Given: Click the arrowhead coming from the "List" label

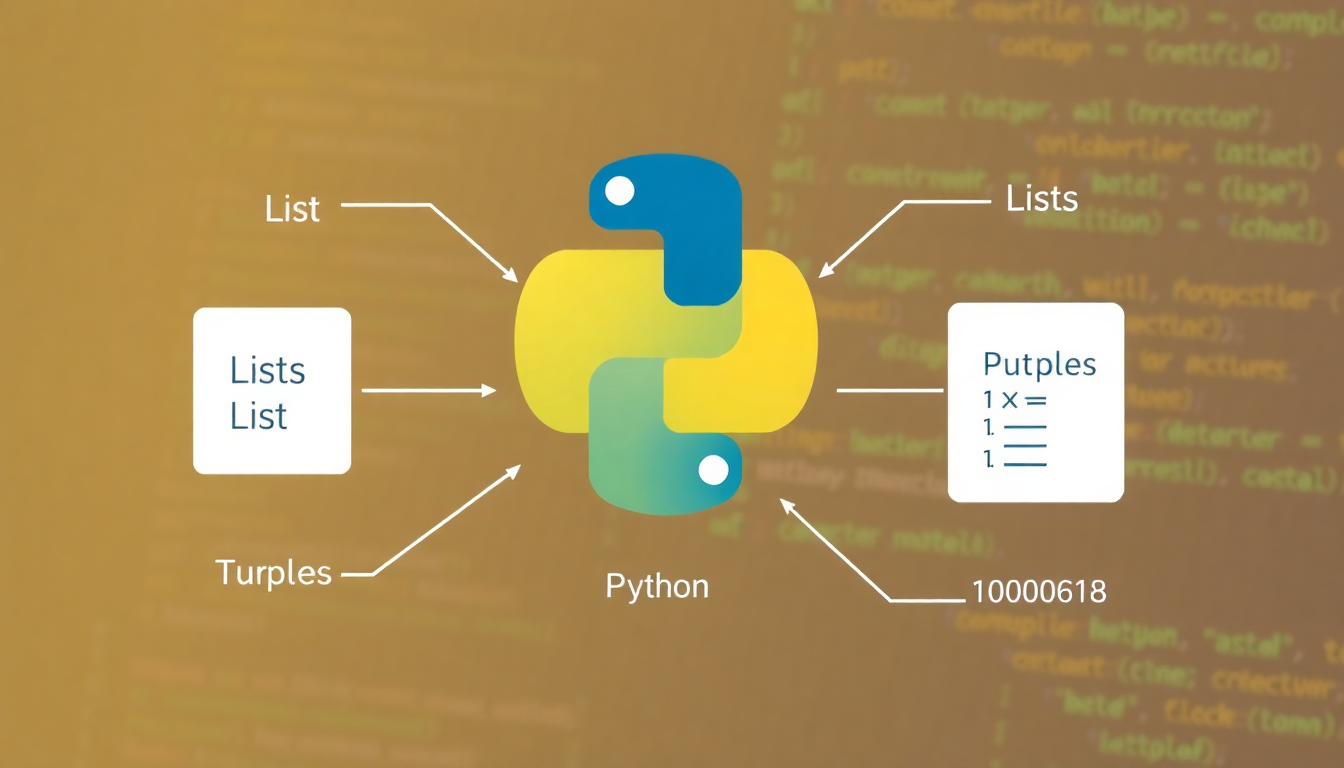Looking at the screenshot, I should 510,275.
